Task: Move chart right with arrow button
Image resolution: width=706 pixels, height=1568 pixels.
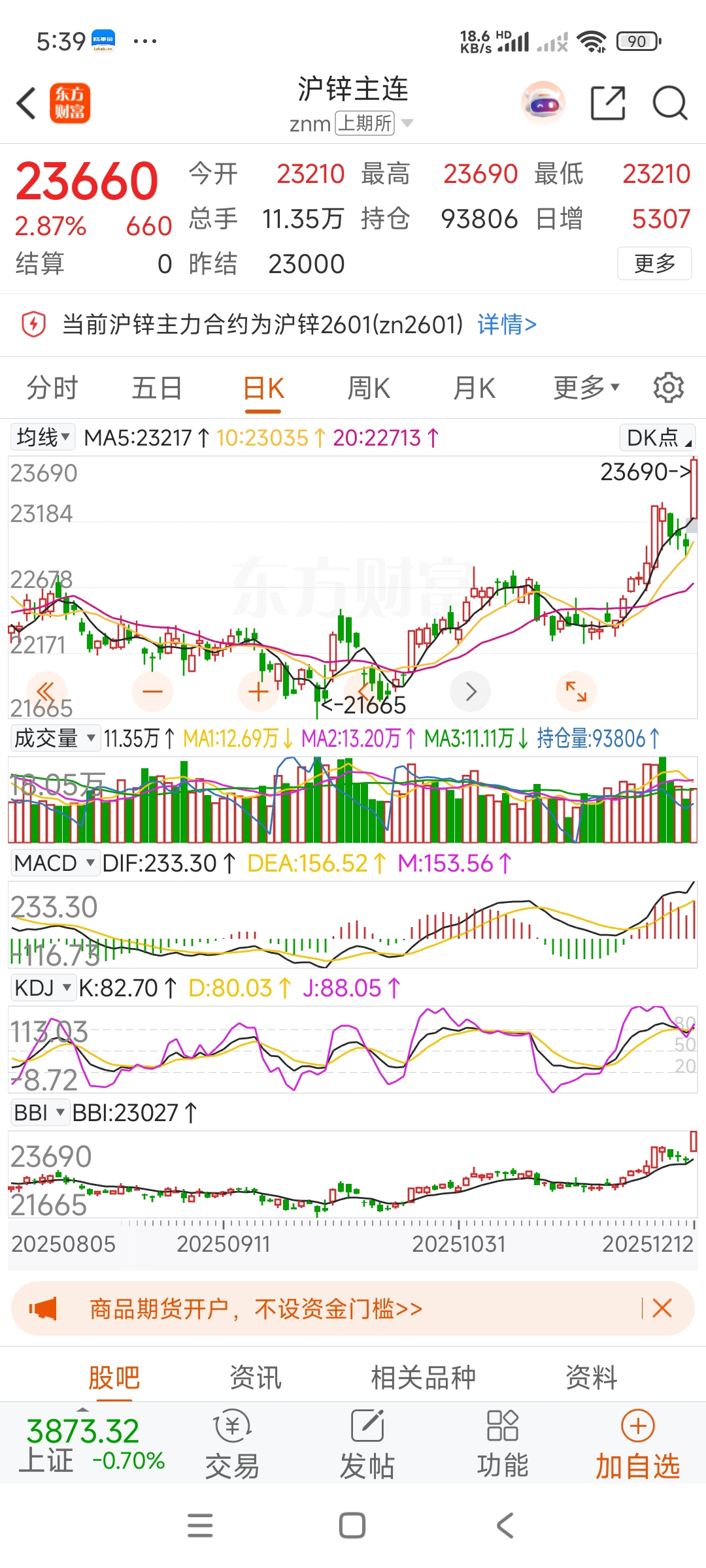Action: pos(470,691)
